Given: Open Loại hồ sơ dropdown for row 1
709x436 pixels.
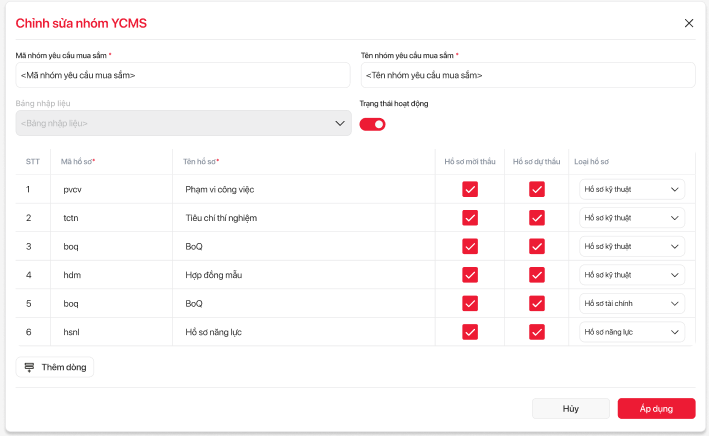Looking at the screenshot, I should click(632, 189).
